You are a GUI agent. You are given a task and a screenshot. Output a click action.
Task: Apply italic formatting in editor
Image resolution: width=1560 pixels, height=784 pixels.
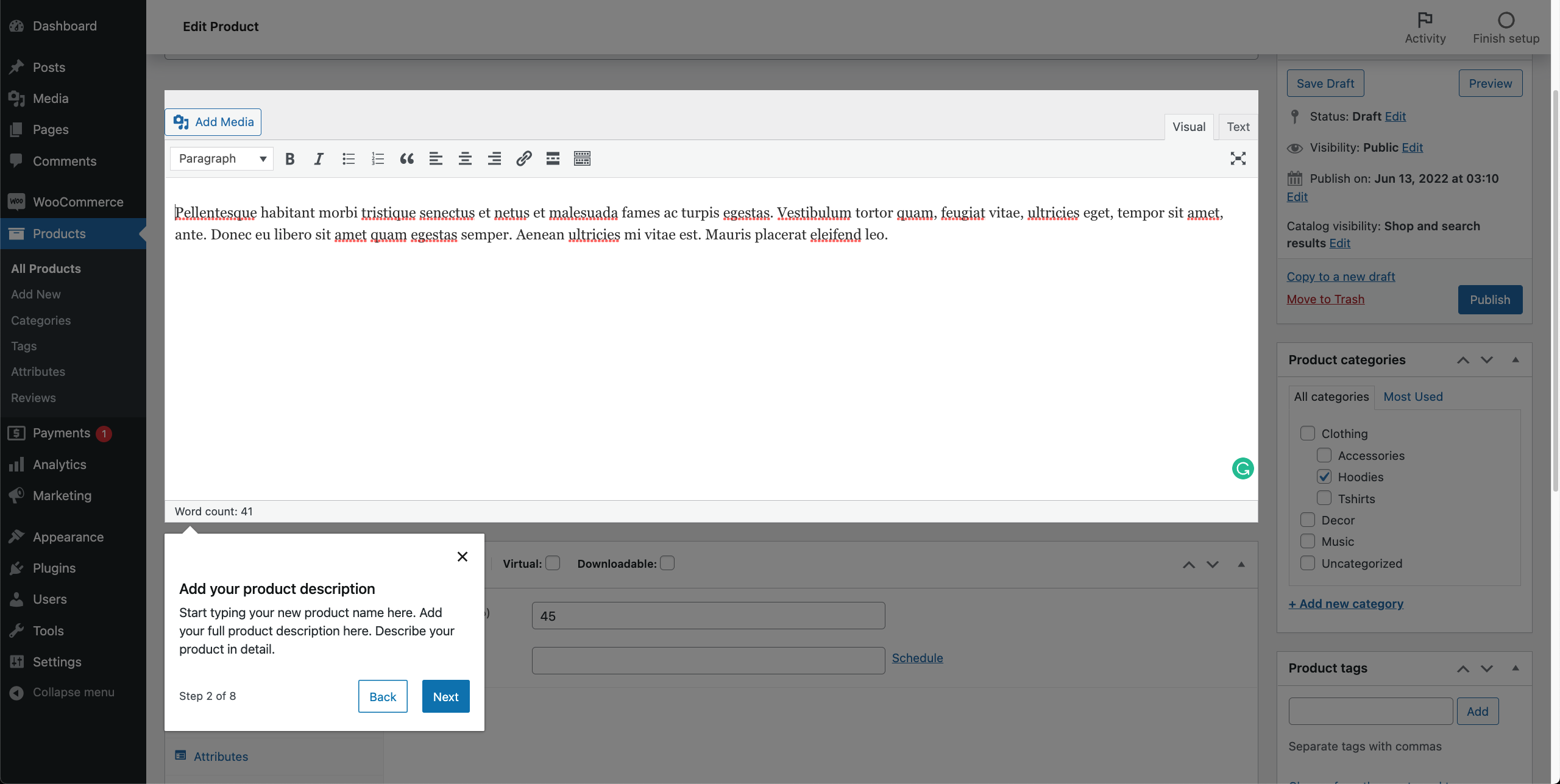[319, 159]
